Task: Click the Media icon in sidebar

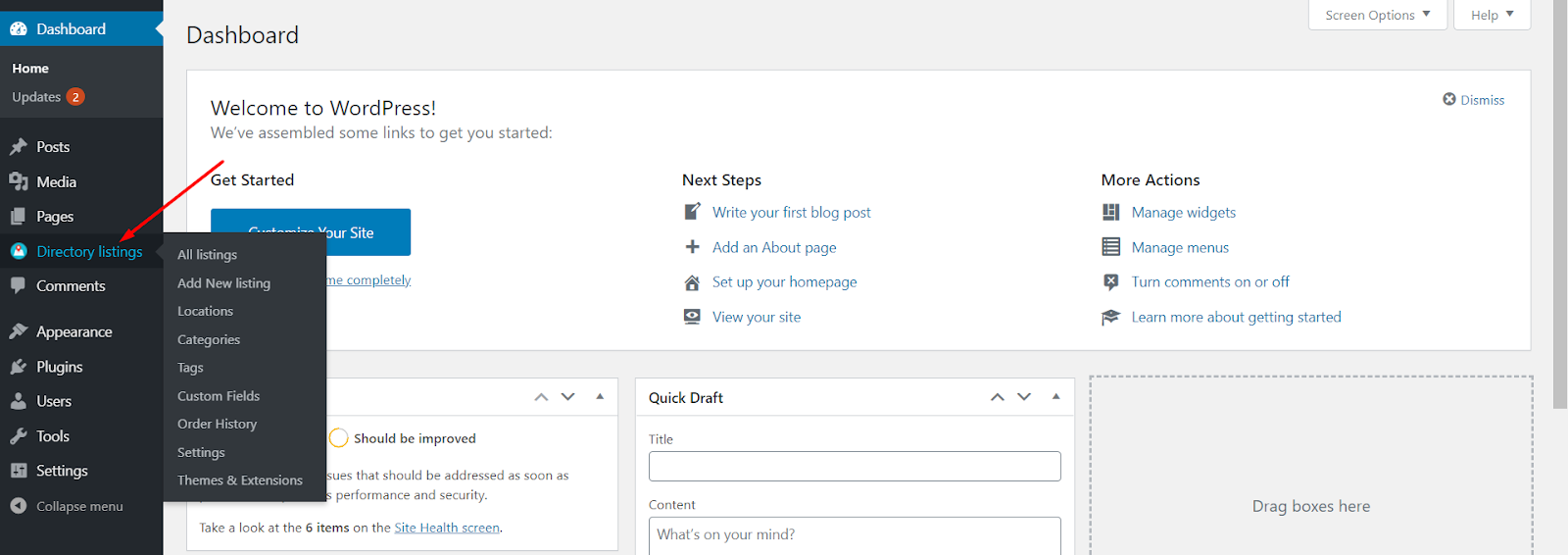Action: [x=19, y=181]
